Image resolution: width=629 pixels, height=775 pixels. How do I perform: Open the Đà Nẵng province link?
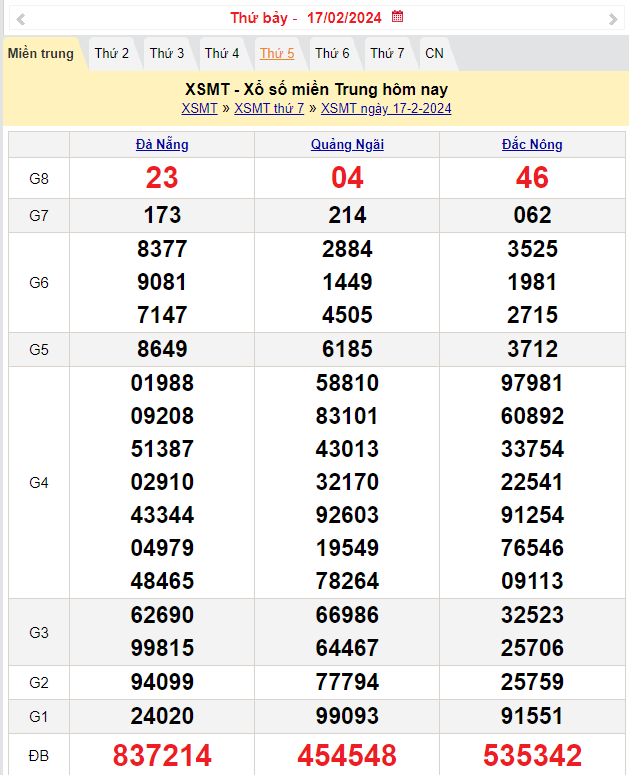(162, 145)
